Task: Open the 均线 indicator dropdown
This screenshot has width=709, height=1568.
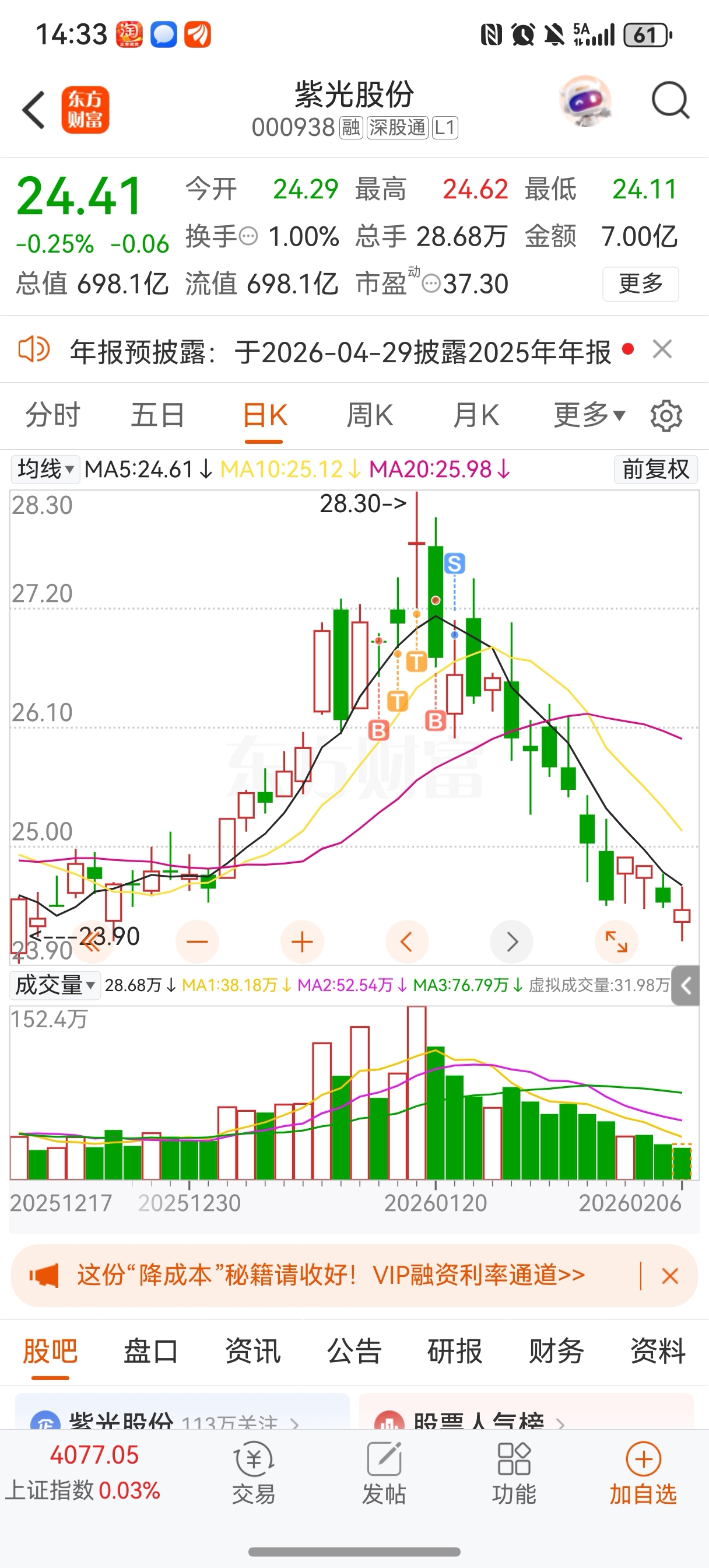Action: [45, 470]
